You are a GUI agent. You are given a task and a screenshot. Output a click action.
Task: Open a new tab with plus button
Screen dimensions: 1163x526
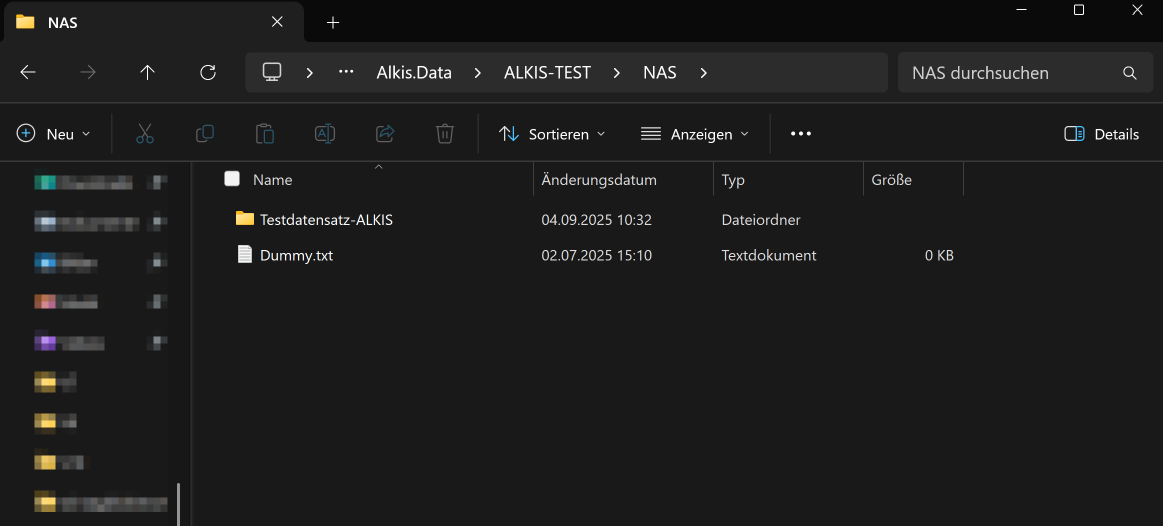point(333,22)
